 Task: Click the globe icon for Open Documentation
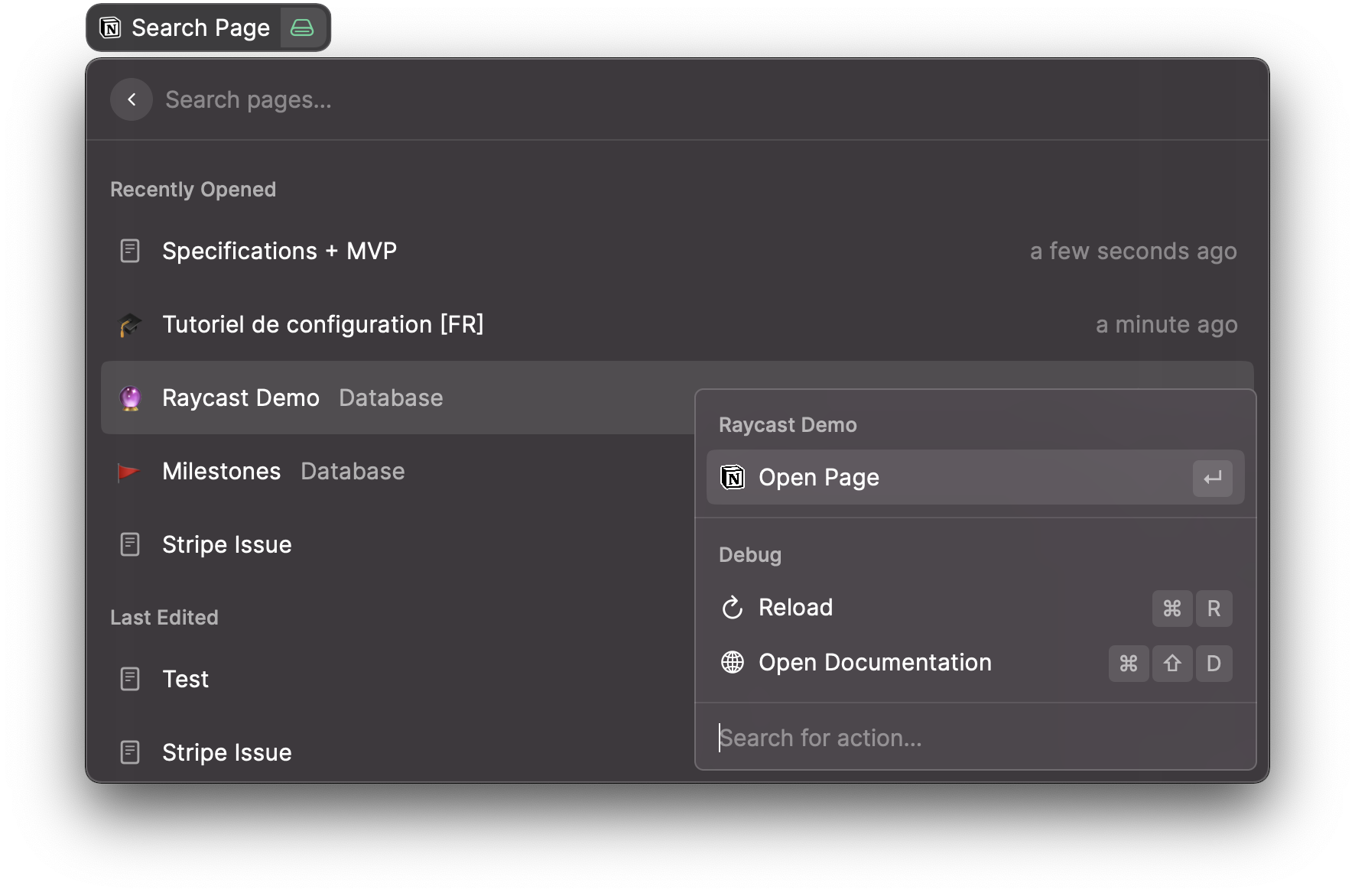coord(733,663)
